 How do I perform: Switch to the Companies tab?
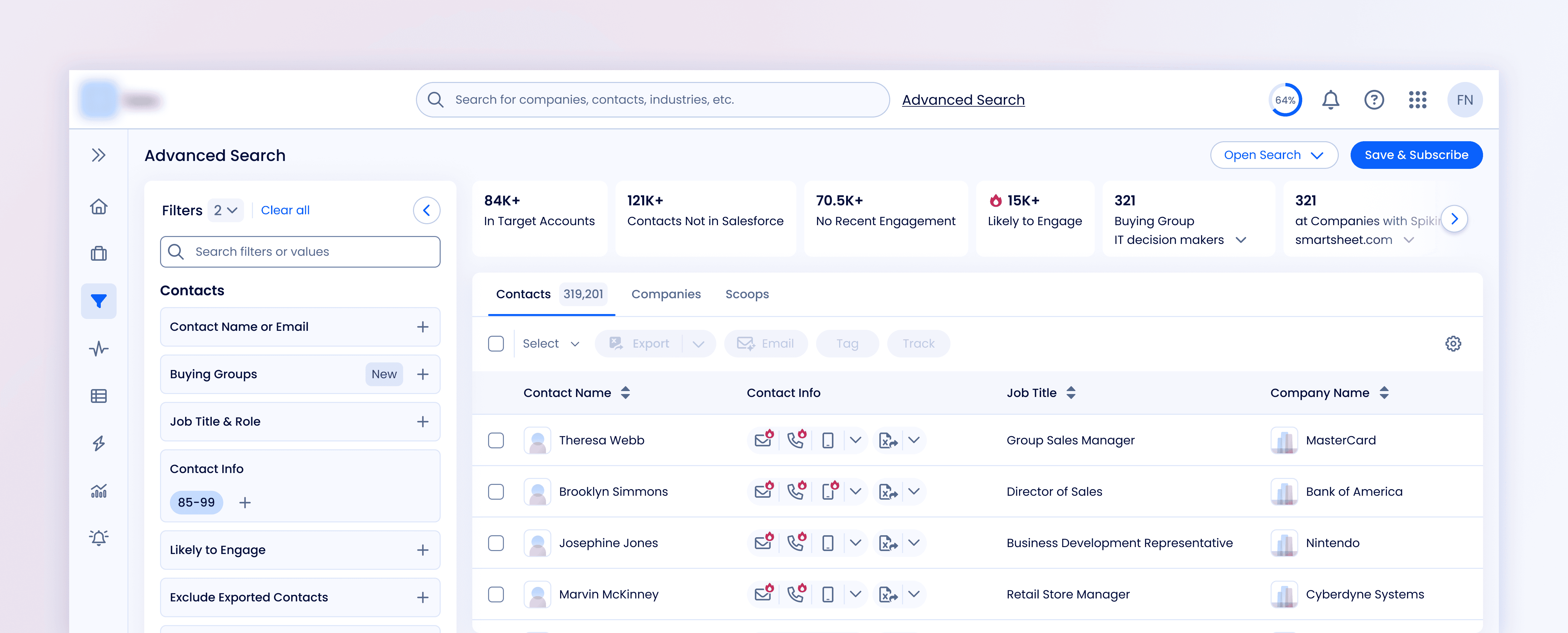666,295
